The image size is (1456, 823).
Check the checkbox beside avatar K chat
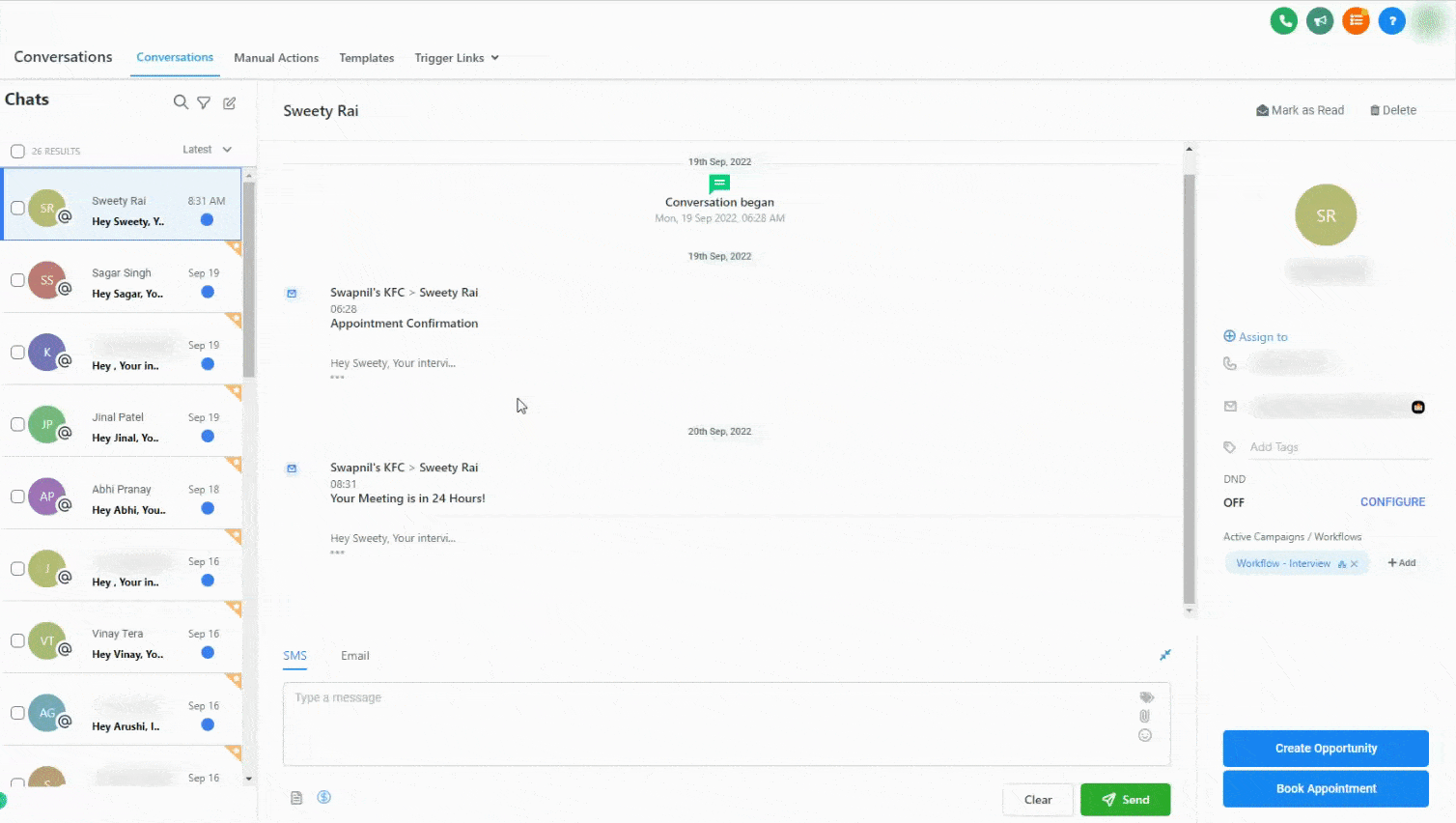tap(17, 353)
